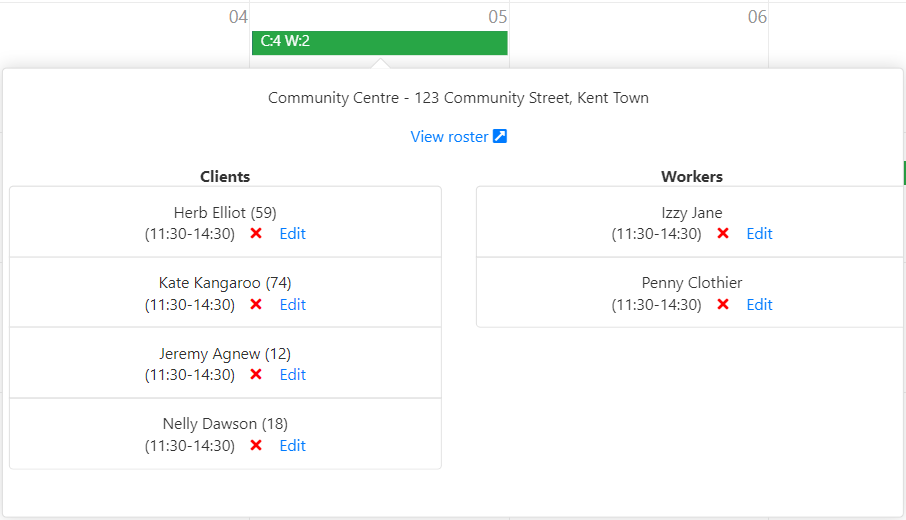Edit Izzy Jane's shift
906x520 pixels.
click(759, 233)
